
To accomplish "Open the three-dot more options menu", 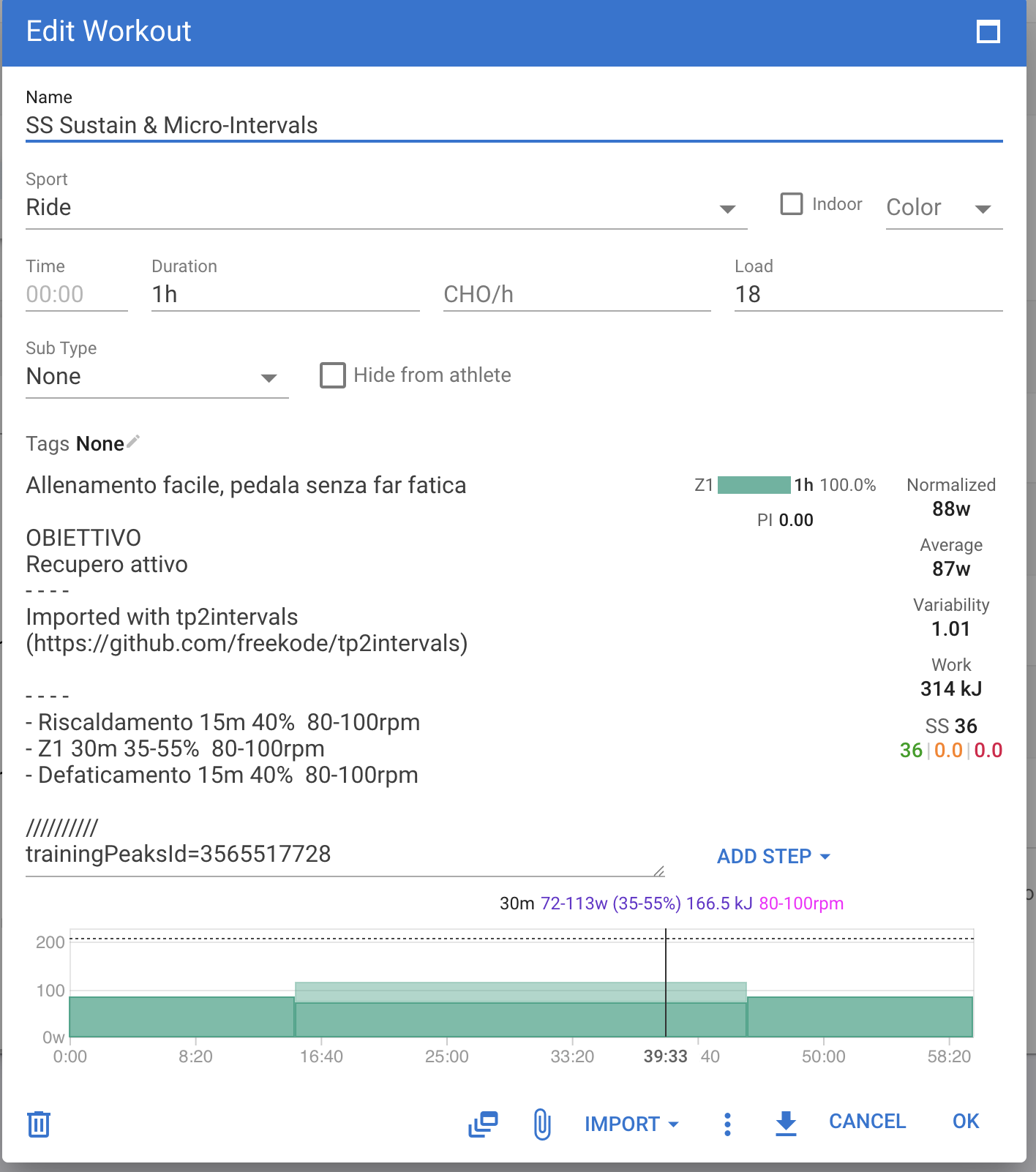I will point(727,1124).
